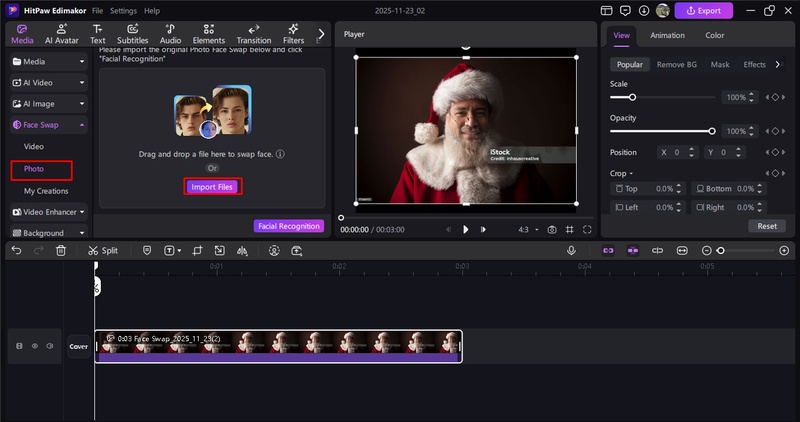Click the Import Files button

(212, 187)
